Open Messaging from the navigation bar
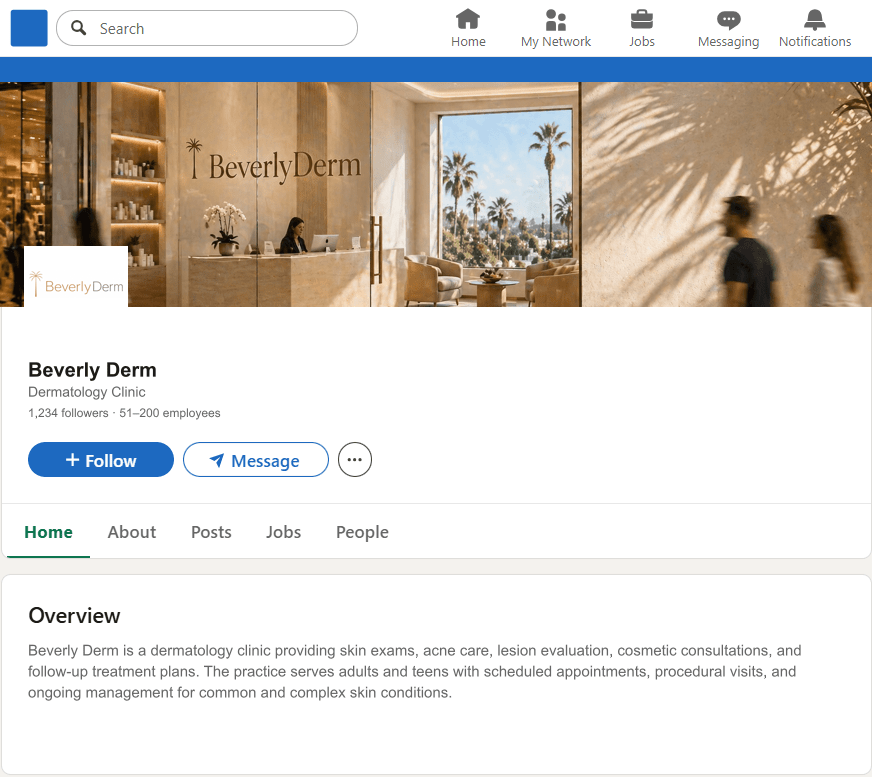This screenshot has height=777, width=872. coord(728,18)
